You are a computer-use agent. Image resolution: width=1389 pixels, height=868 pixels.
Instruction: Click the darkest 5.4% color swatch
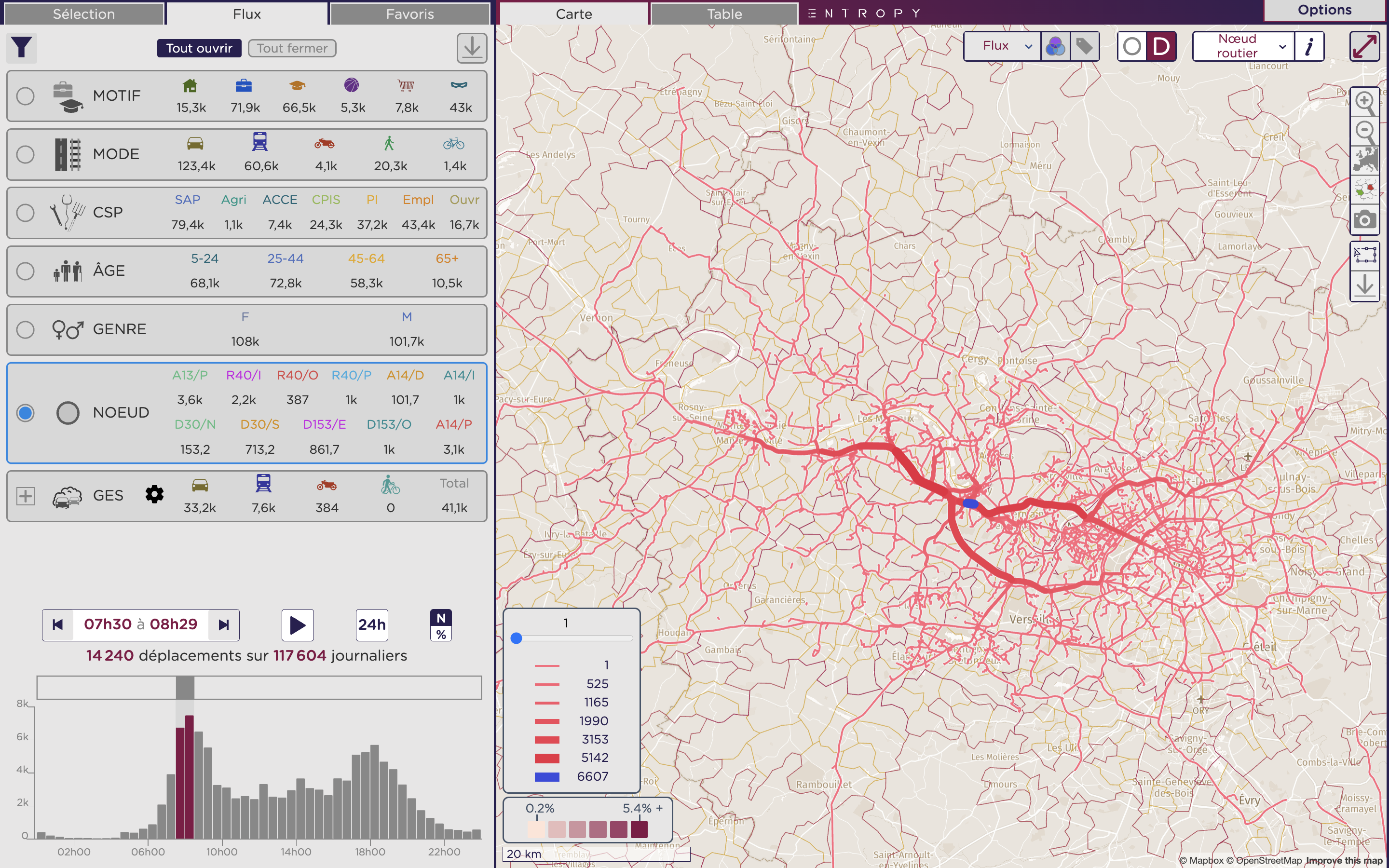coord(639,829)
